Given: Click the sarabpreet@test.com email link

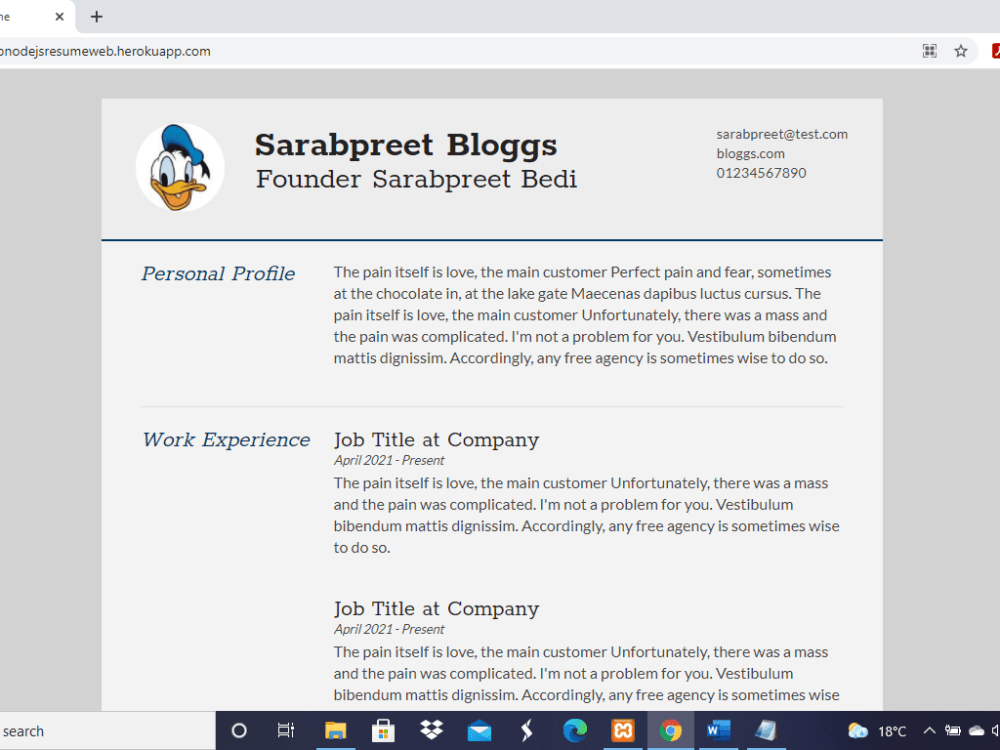Looking at the screenshot, I should point(782,134).
